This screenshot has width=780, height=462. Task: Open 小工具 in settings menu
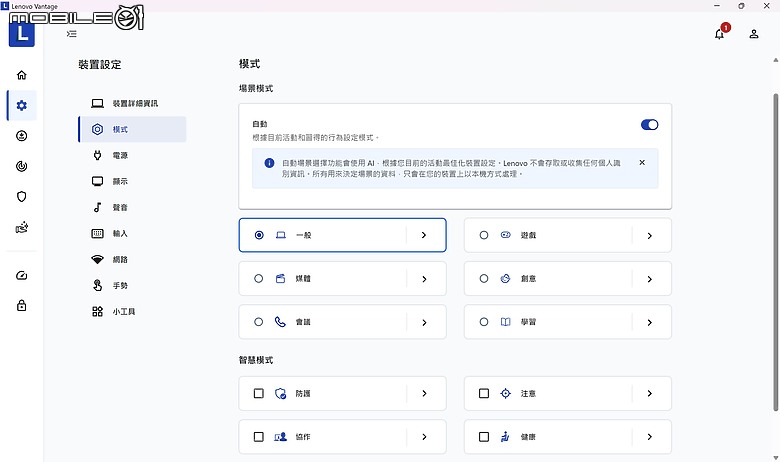tap(132, 311)
